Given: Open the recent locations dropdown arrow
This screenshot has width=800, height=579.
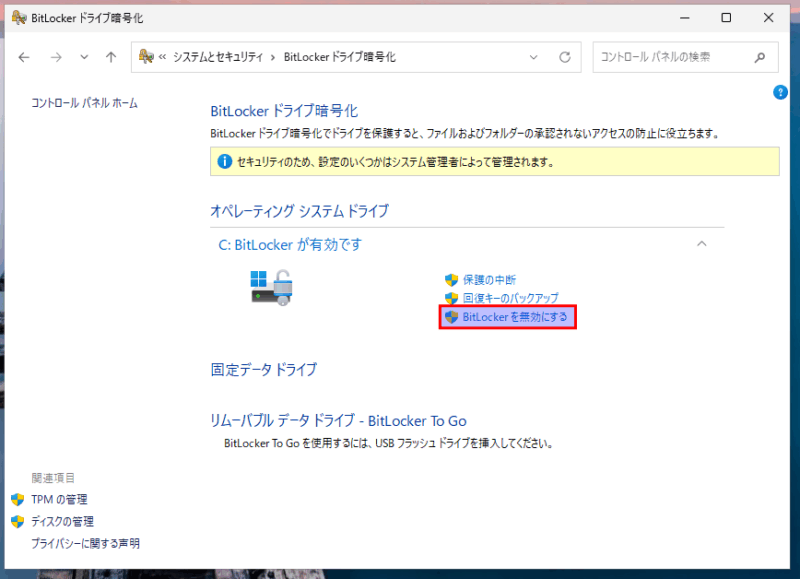Looking at the screenshot, I should [x=84, y=57].
